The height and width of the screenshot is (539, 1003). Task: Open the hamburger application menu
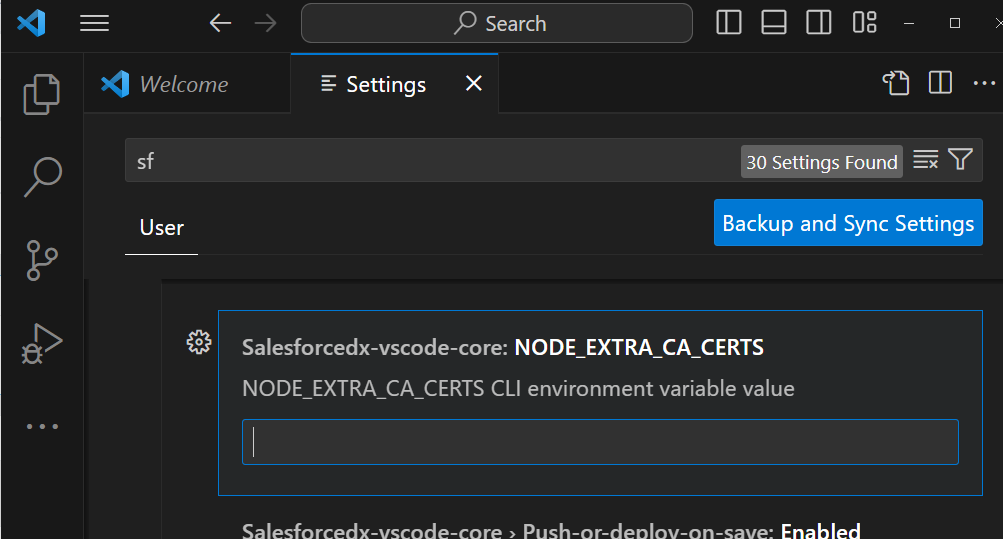(94, 24)
